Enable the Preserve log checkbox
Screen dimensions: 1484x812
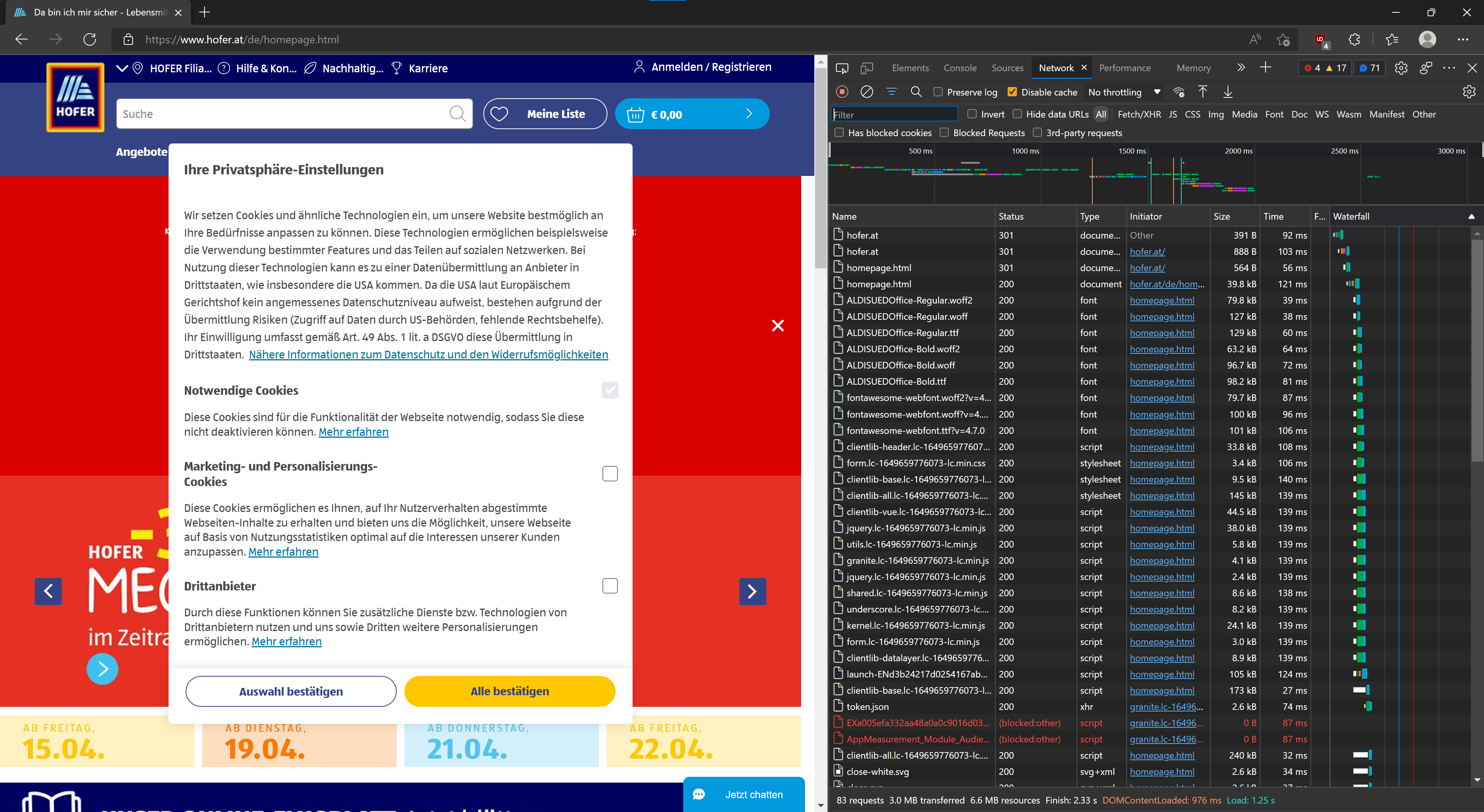[938, 92]
